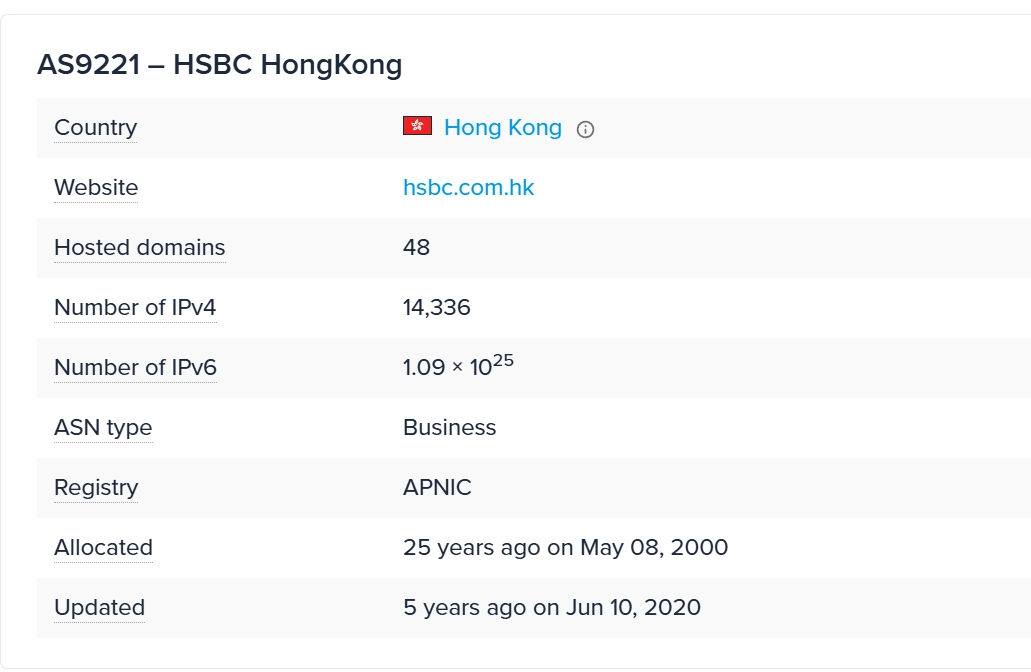Viewport: 1031px width, 672px height.
Task: Click the info icon beside Hong Kong
Action: coord(586,129)
